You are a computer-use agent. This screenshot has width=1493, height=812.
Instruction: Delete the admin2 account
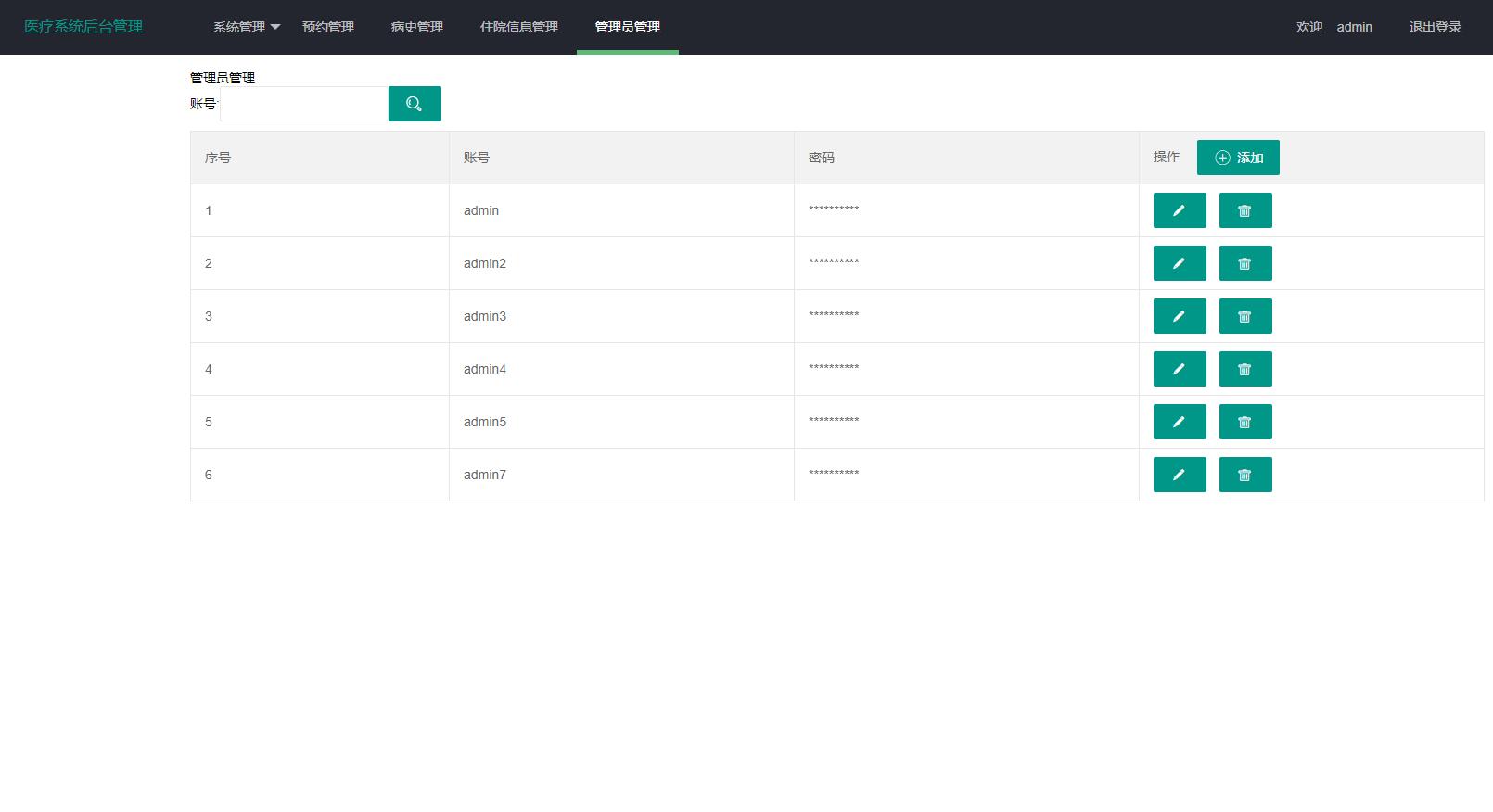click(x=1244, y=263)
